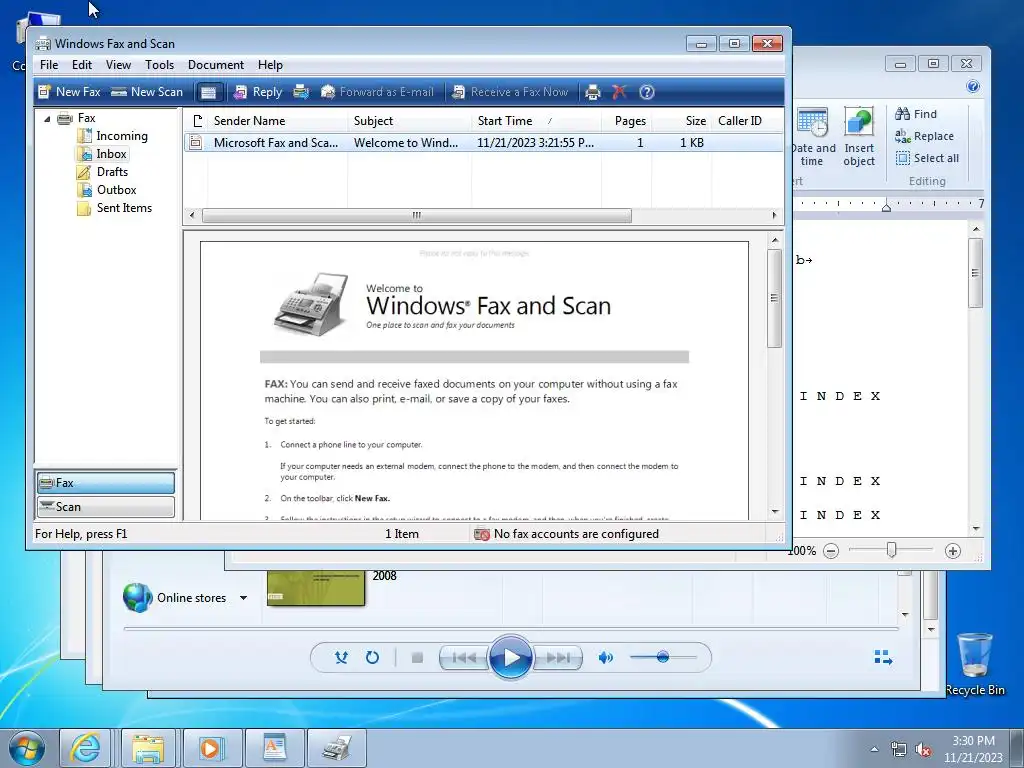Click the 'No fax accounts are configured' status
This screenshot has width=1024, height=768.
[x=566, y=534]
